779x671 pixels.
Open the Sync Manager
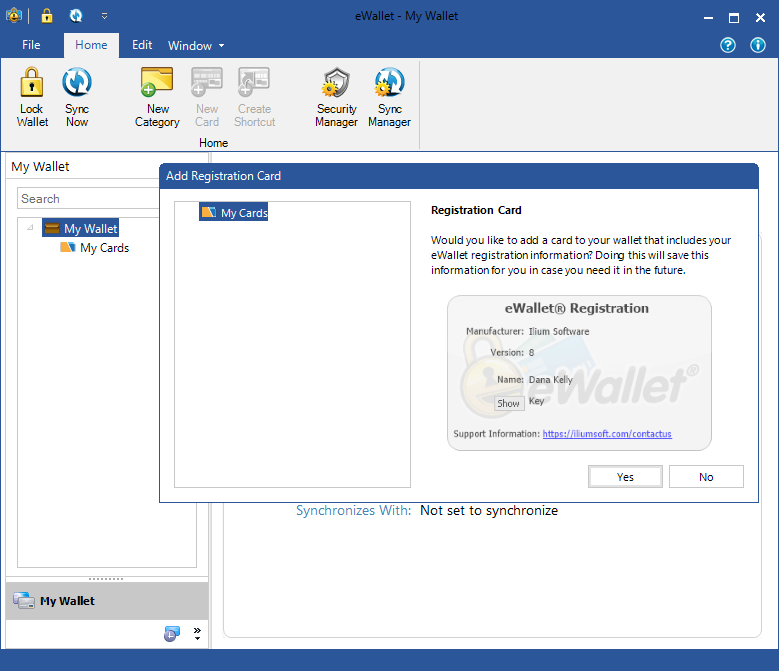[x=390, y=97]
